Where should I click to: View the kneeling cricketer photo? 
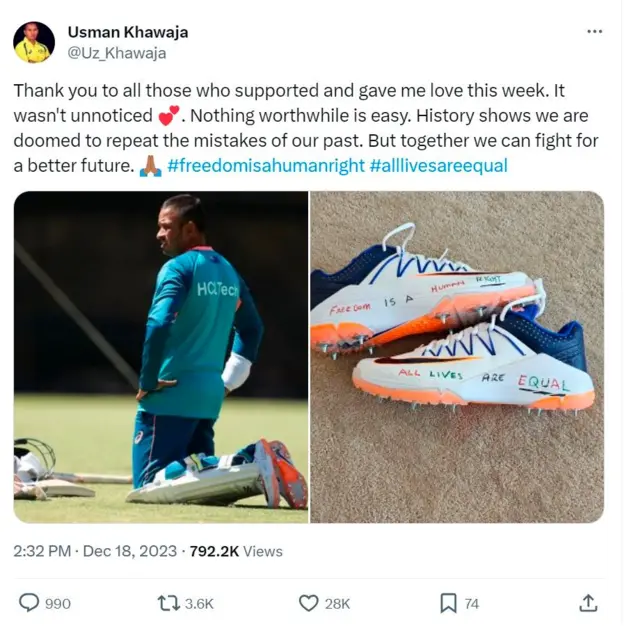[161, 357]
